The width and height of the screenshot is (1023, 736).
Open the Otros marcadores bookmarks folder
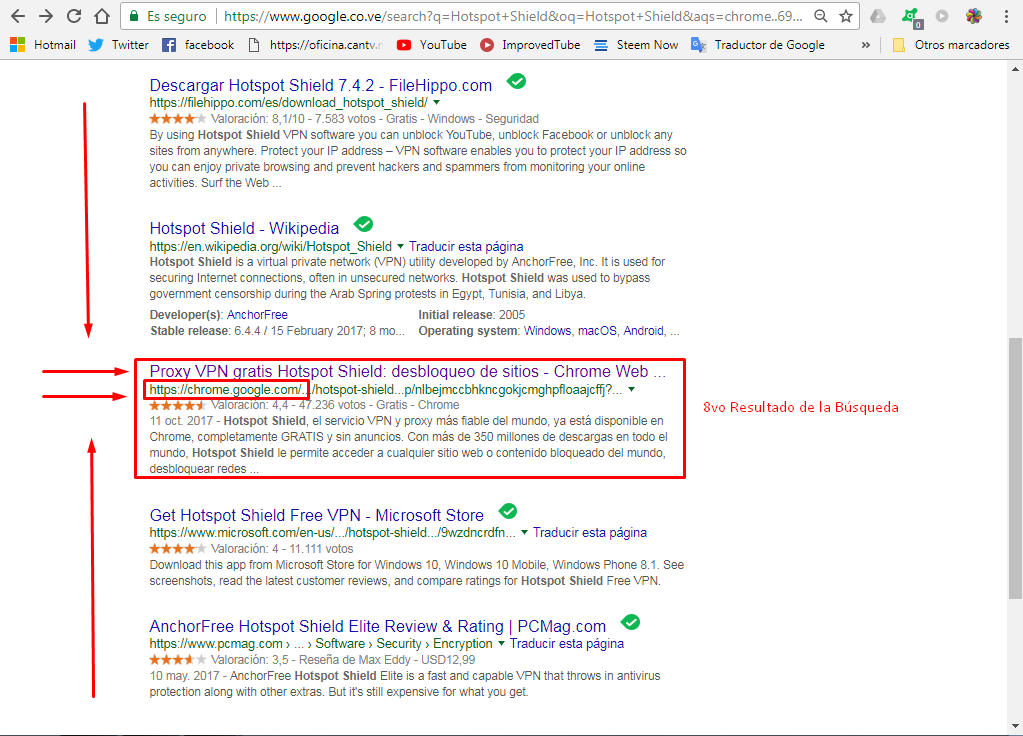[951, 45]
